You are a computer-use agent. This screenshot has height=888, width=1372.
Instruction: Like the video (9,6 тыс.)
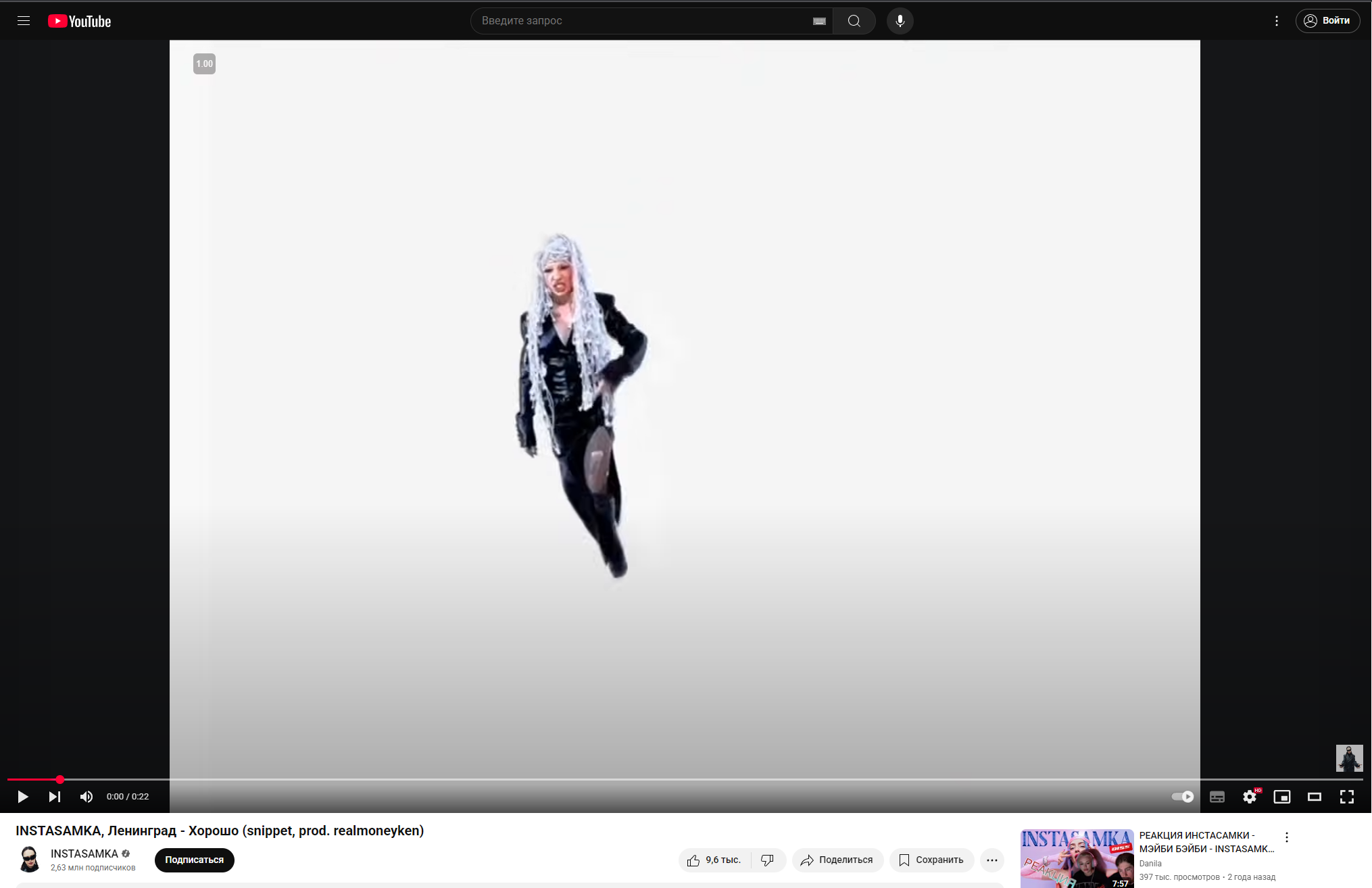714,860
